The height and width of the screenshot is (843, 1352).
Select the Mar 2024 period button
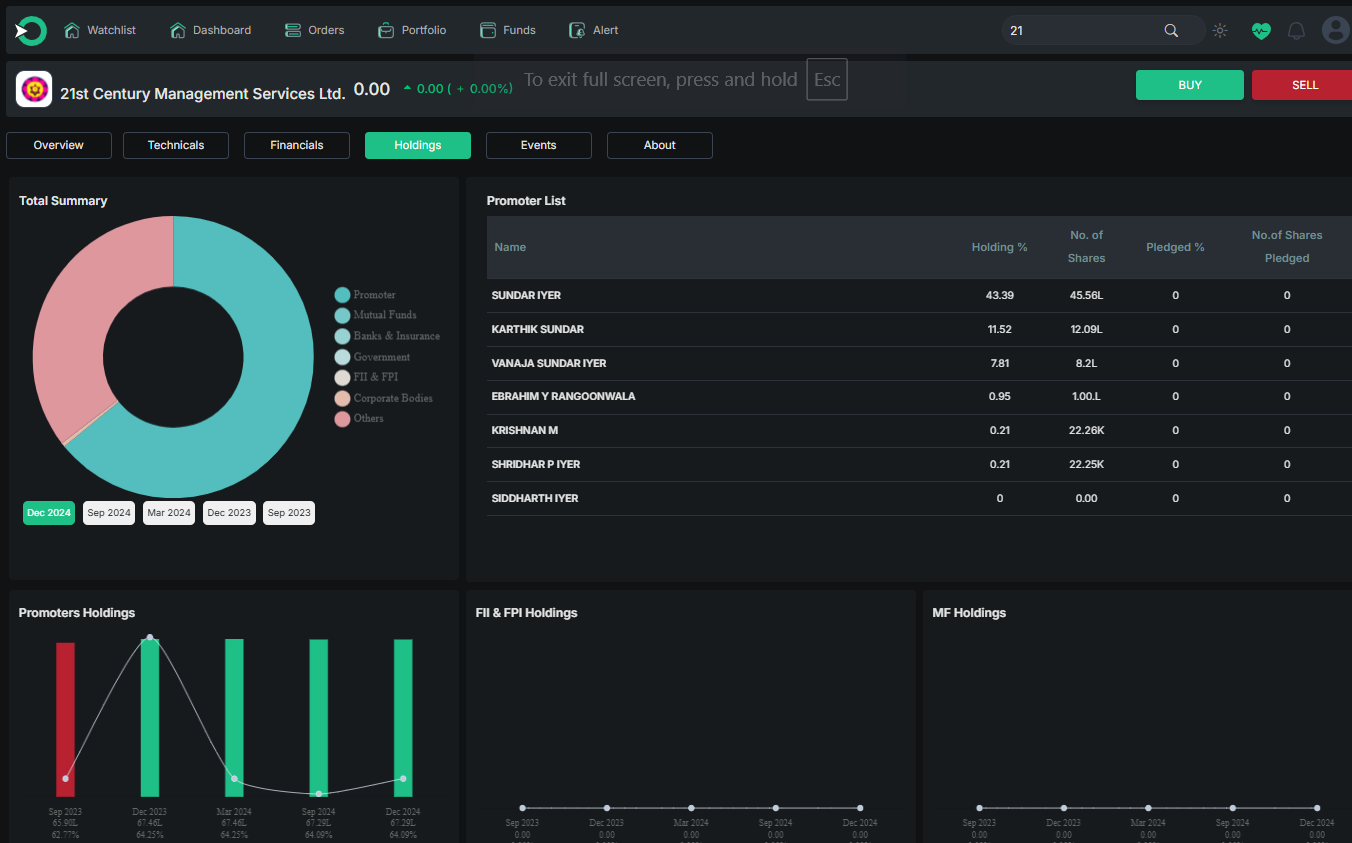click(169, 513)
